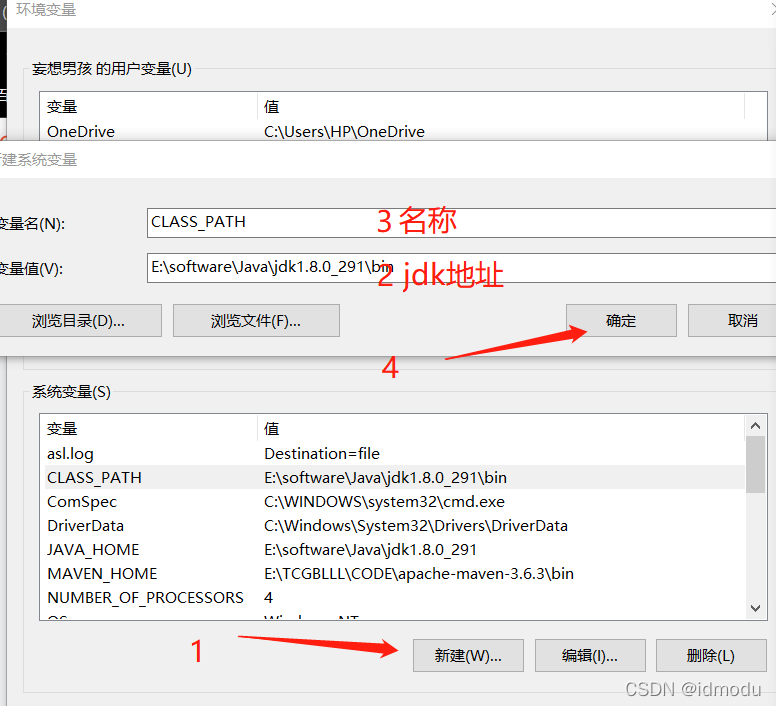Click value E:\software\Java\jdk1.8.0_291 of JAVA_HOME

(370, 550)
